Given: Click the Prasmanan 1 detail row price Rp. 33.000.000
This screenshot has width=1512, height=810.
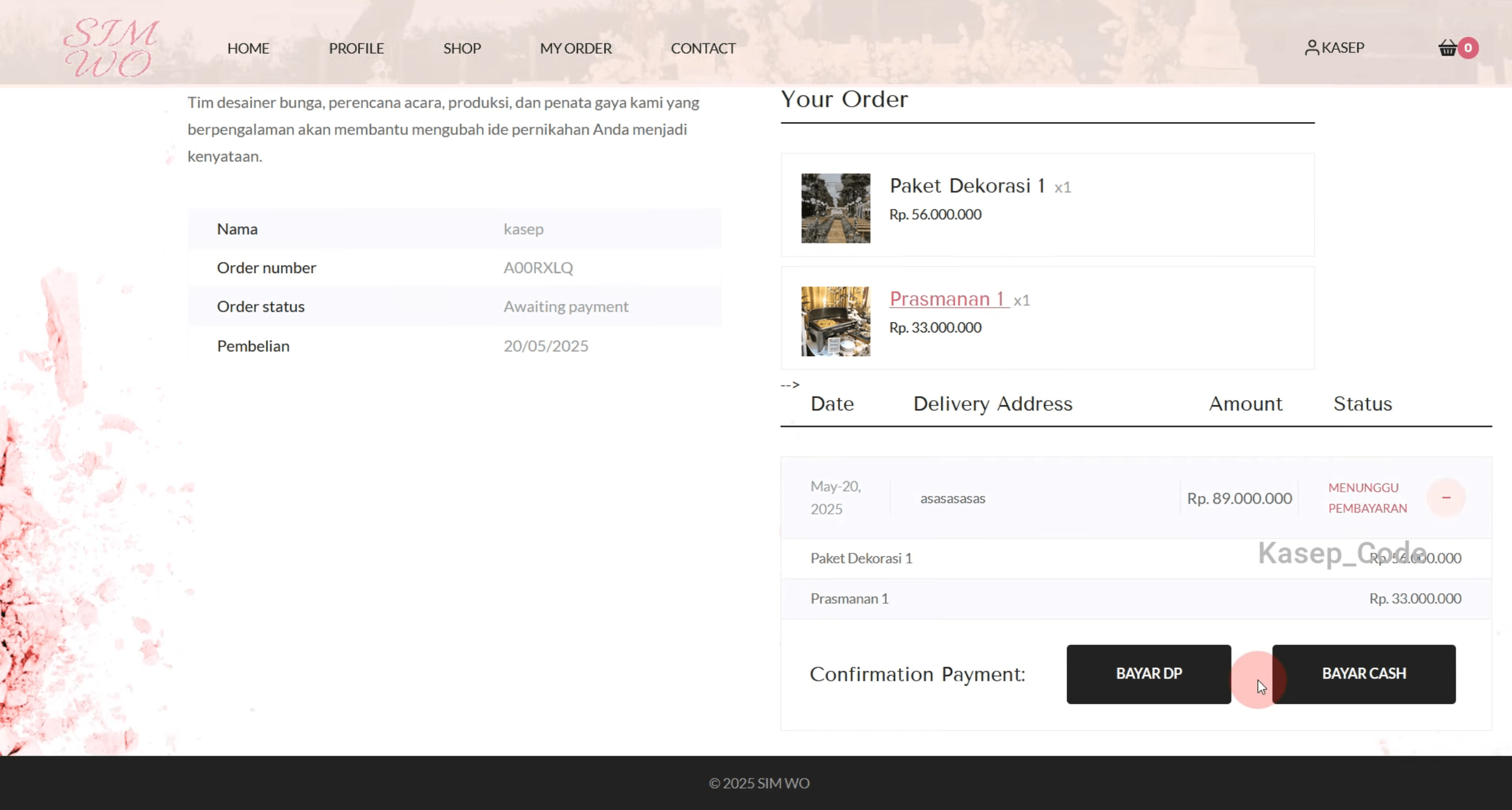Looking at the screenshot, I should coord(1415,598).
